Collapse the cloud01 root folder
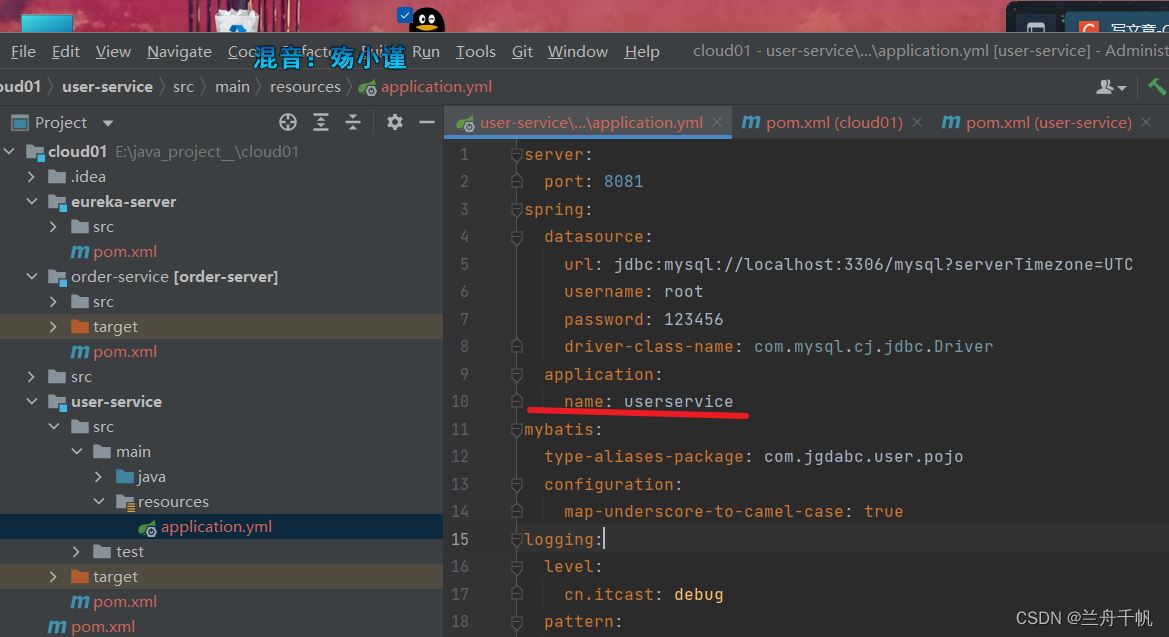This screenshot has width=1169, height=637. click(x=10, y=151)
